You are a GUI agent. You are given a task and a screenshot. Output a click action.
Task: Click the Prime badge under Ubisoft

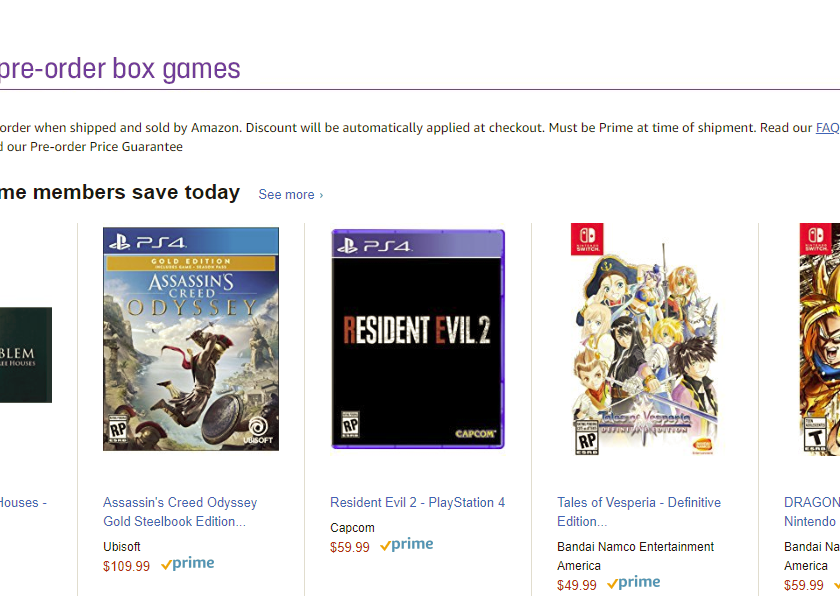pyautogui.click(x=188, y=564)
